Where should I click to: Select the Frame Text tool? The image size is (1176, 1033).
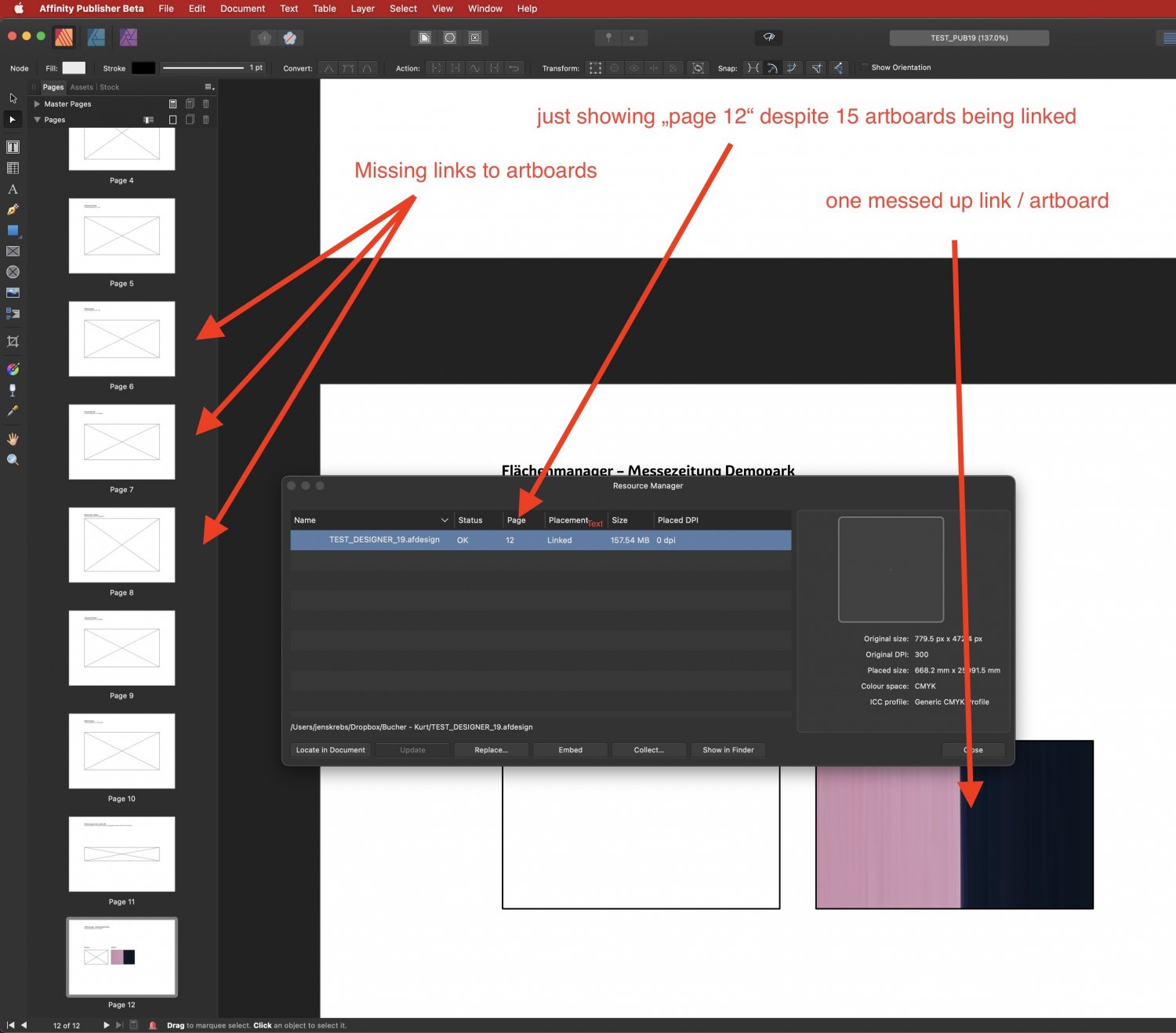pyautogui.click(x=13, y=147)
